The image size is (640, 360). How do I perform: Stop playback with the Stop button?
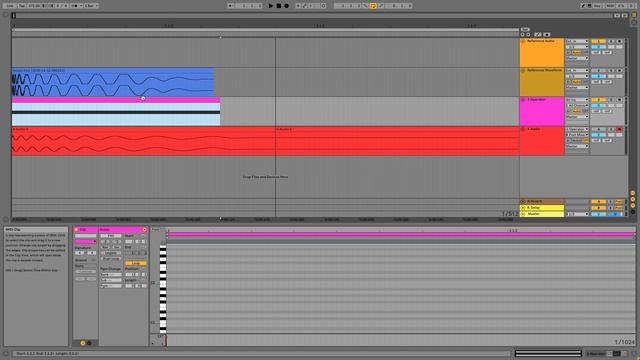click(279, 6)
